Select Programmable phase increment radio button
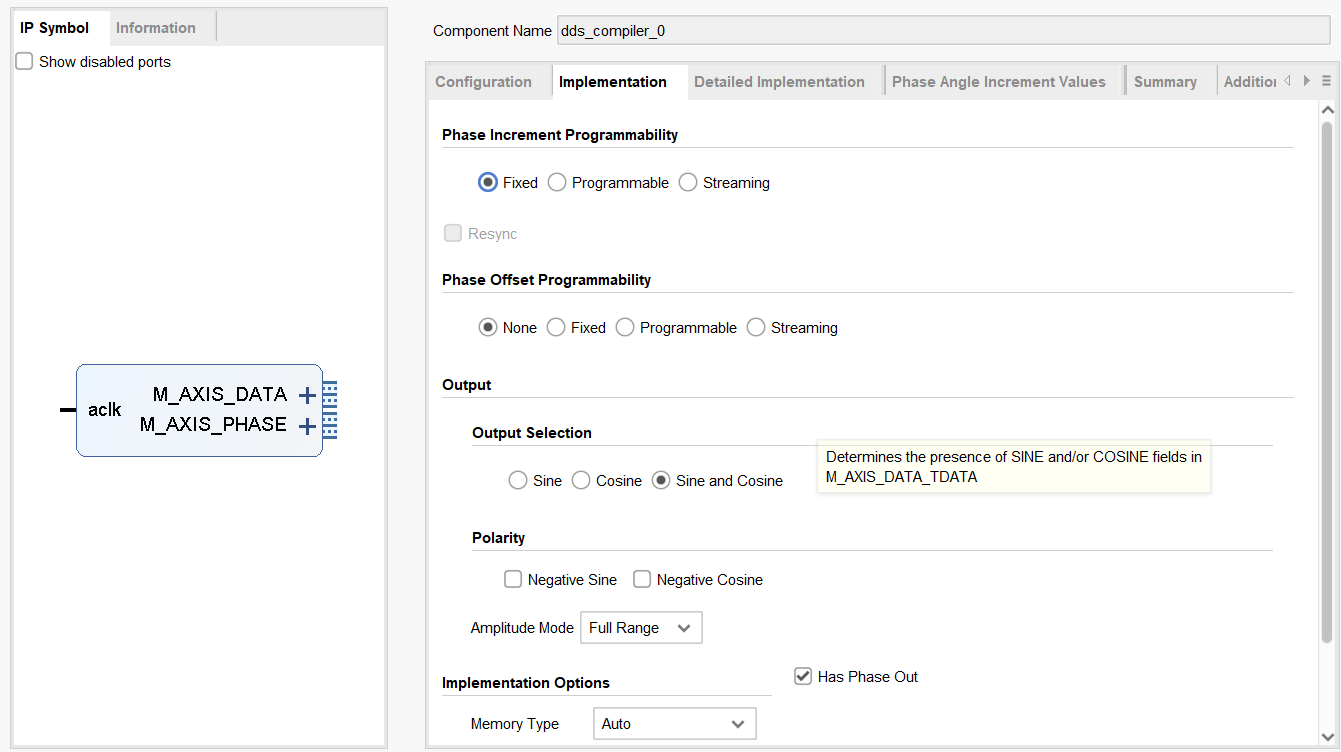This screenshot has height=752, width=1341. coord(557,183)
